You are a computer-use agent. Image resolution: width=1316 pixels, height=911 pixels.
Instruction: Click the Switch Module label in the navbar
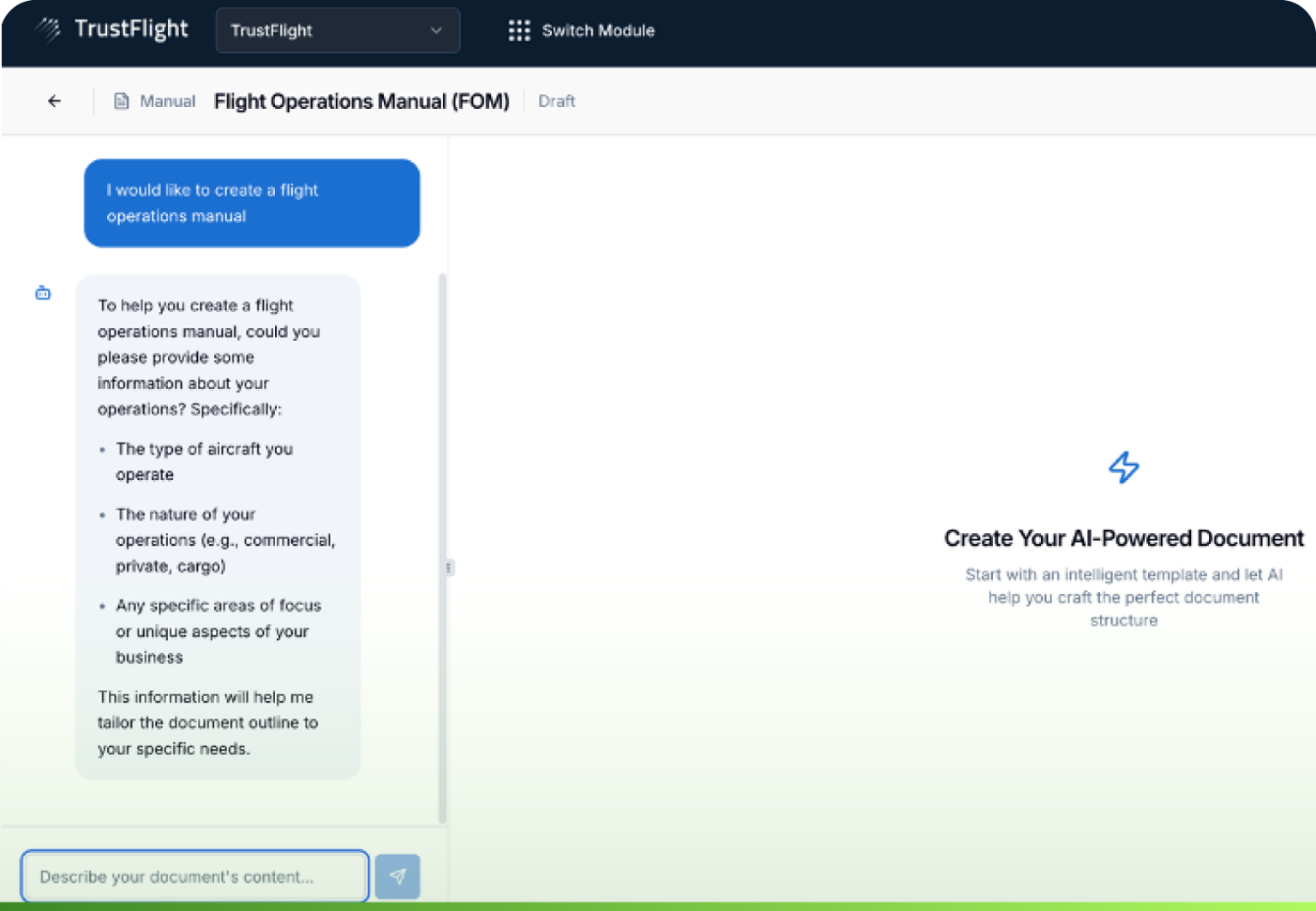[x=598, y=30]
